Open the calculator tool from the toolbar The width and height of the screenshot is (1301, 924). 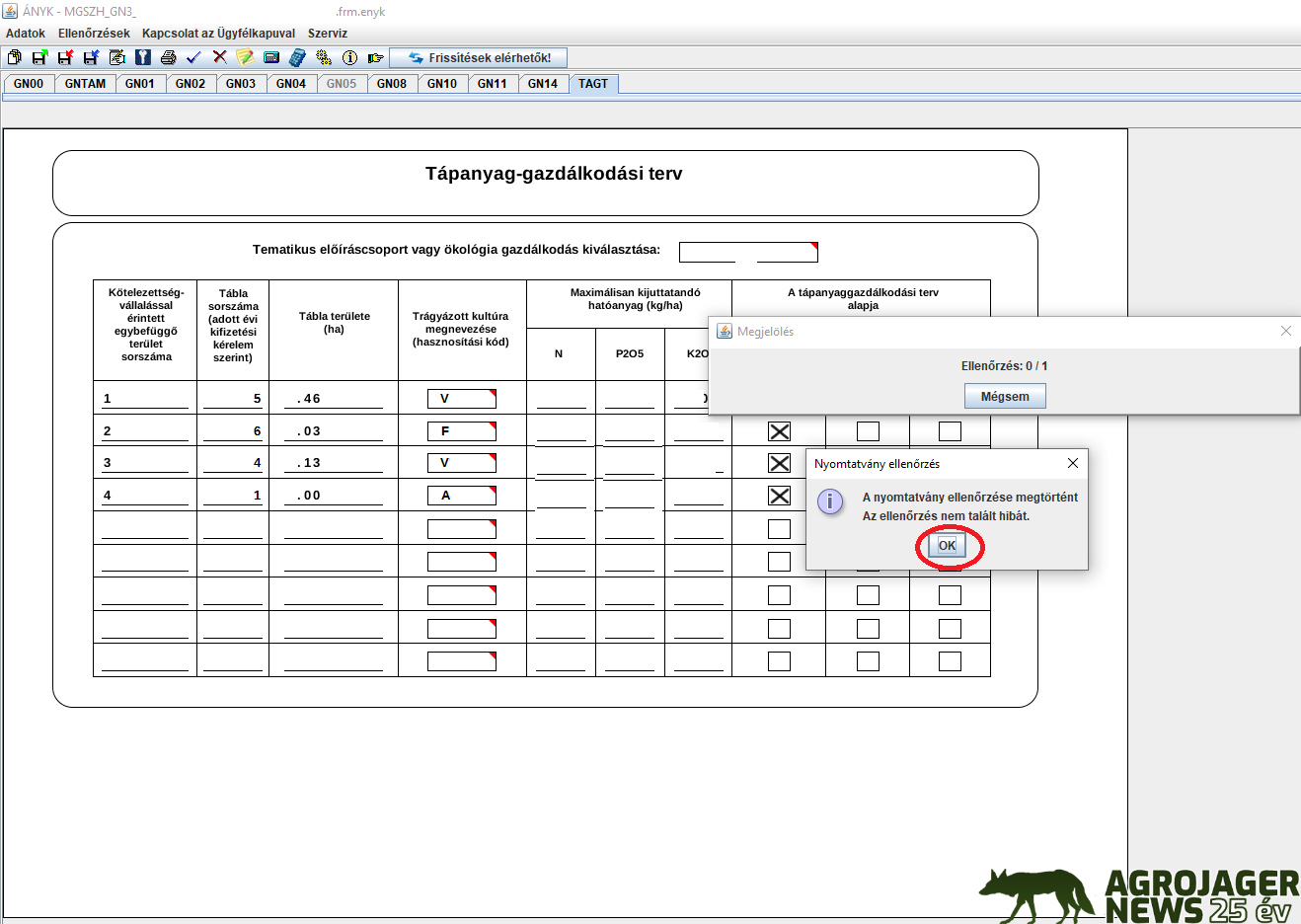[x=297, y=58]
